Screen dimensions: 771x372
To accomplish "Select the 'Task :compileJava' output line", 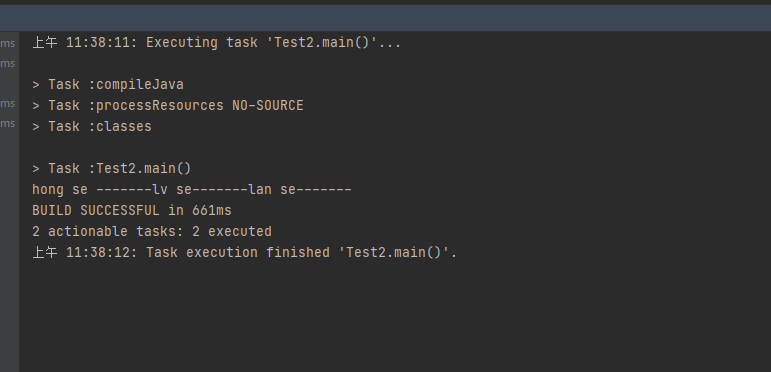I will pos(108,85).
